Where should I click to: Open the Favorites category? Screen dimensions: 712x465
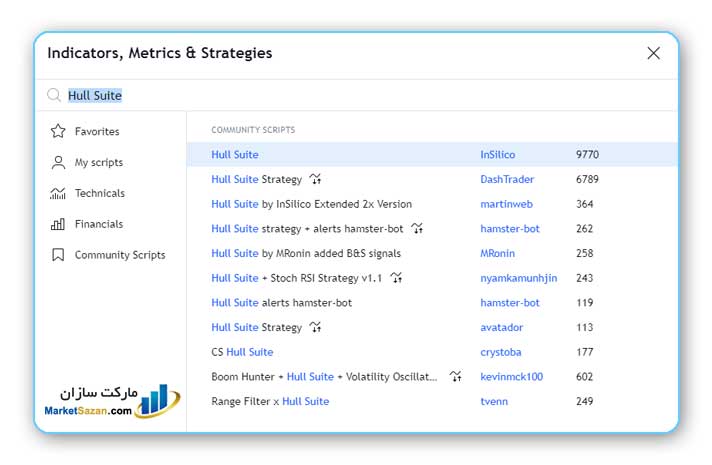point(96,131)
